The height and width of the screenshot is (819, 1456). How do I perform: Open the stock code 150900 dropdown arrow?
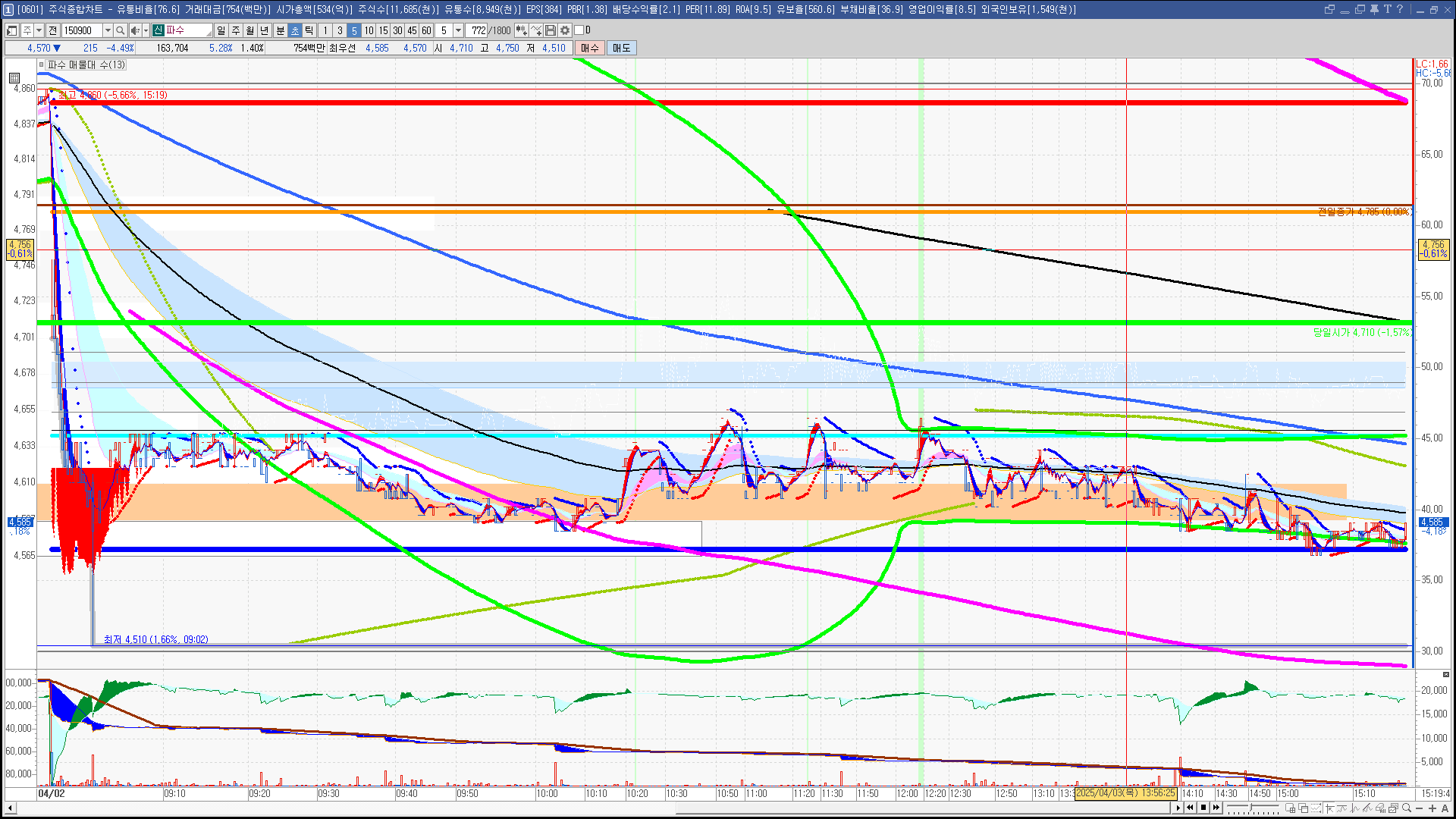(x=108, y=30)
